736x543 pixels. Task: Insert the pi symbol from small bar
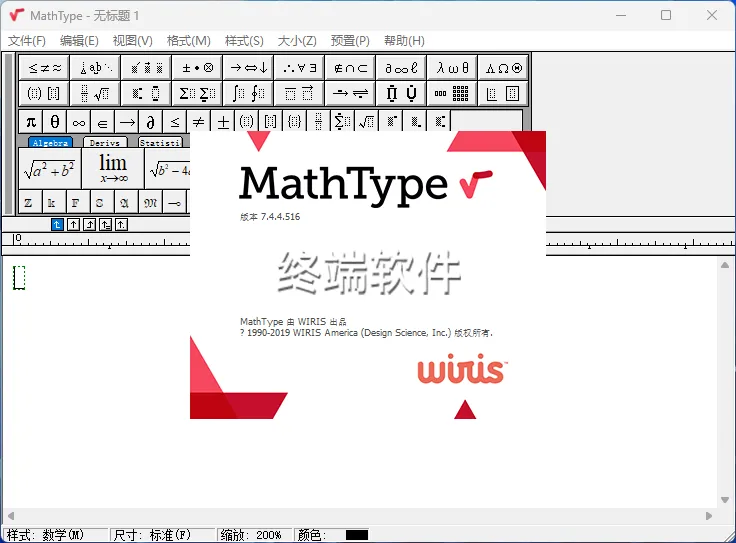(x=31, y=122)
